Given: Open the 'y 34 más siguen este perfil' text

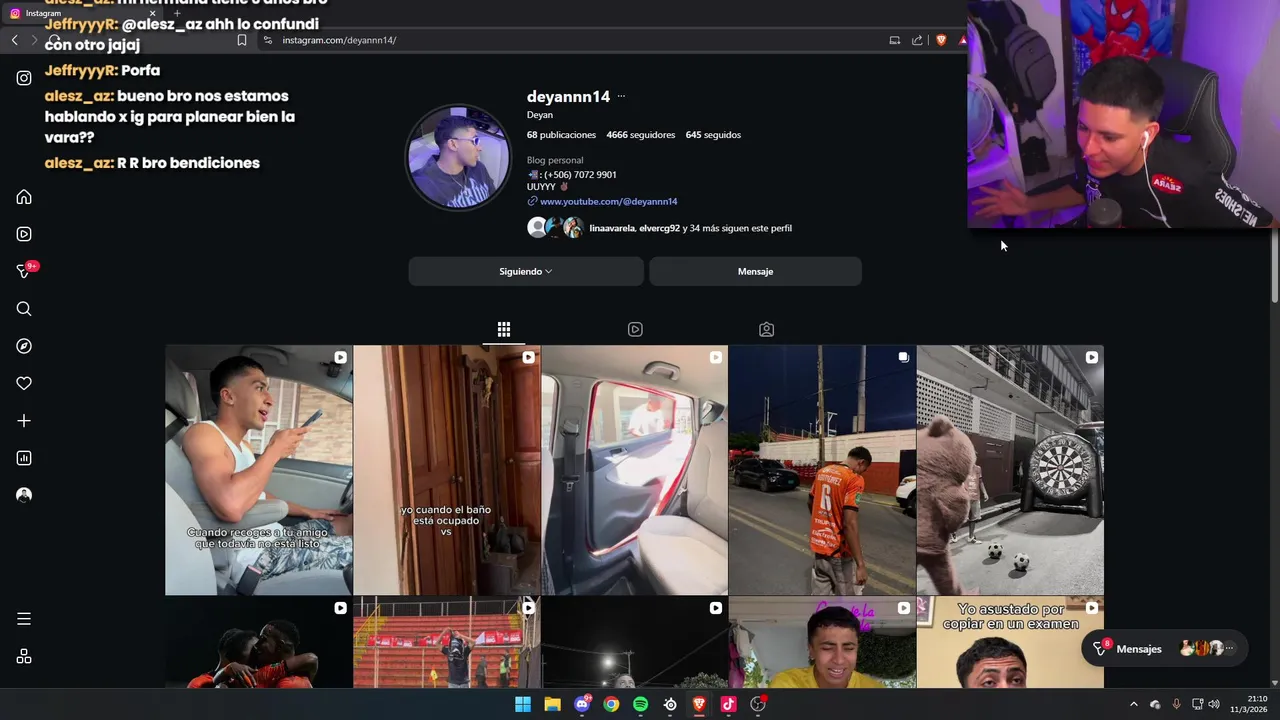Looking at the screenshot, I should (737, 228).
